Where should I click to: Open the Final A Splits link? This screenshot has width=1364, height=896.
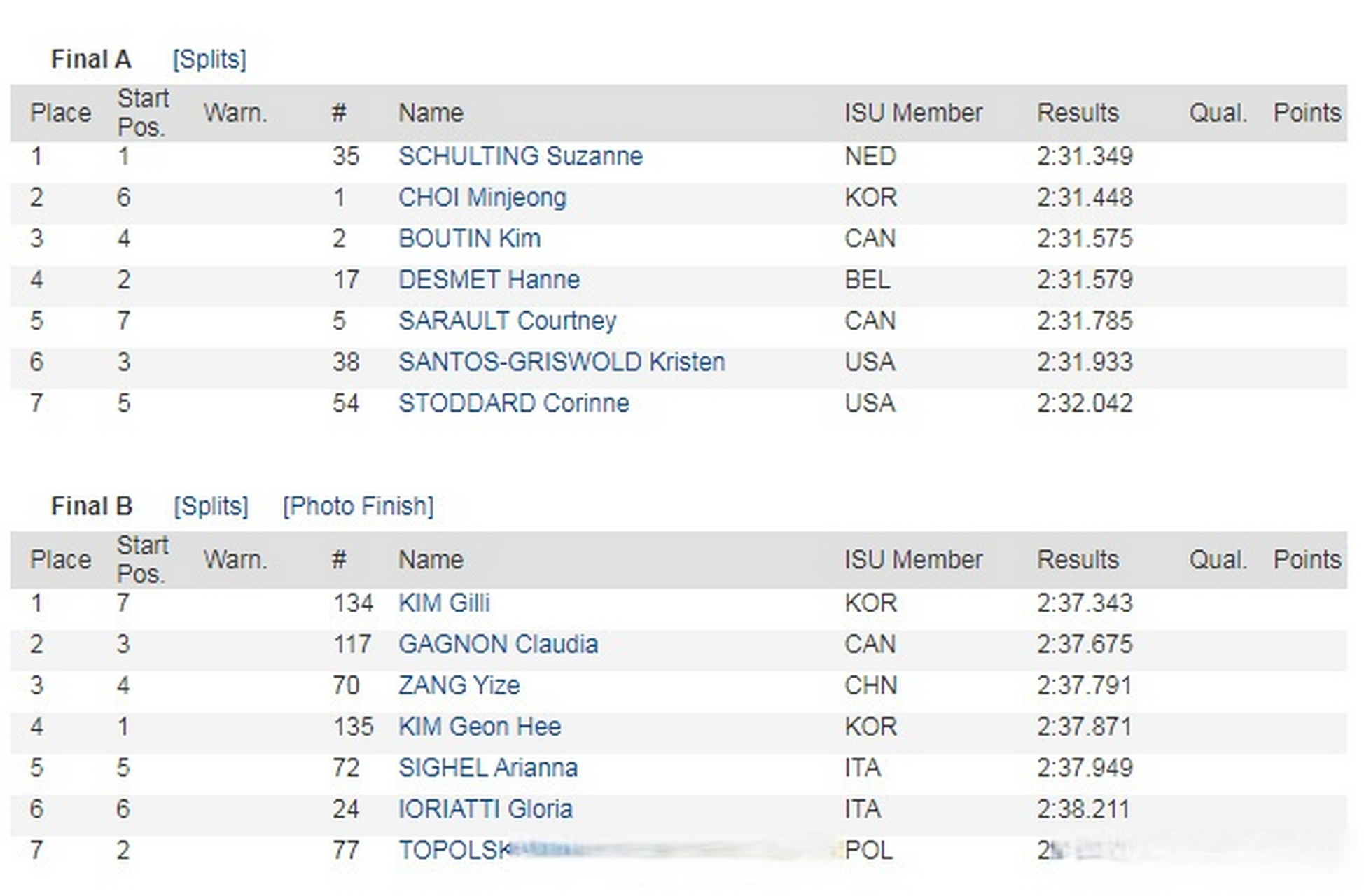click(209, 59)
